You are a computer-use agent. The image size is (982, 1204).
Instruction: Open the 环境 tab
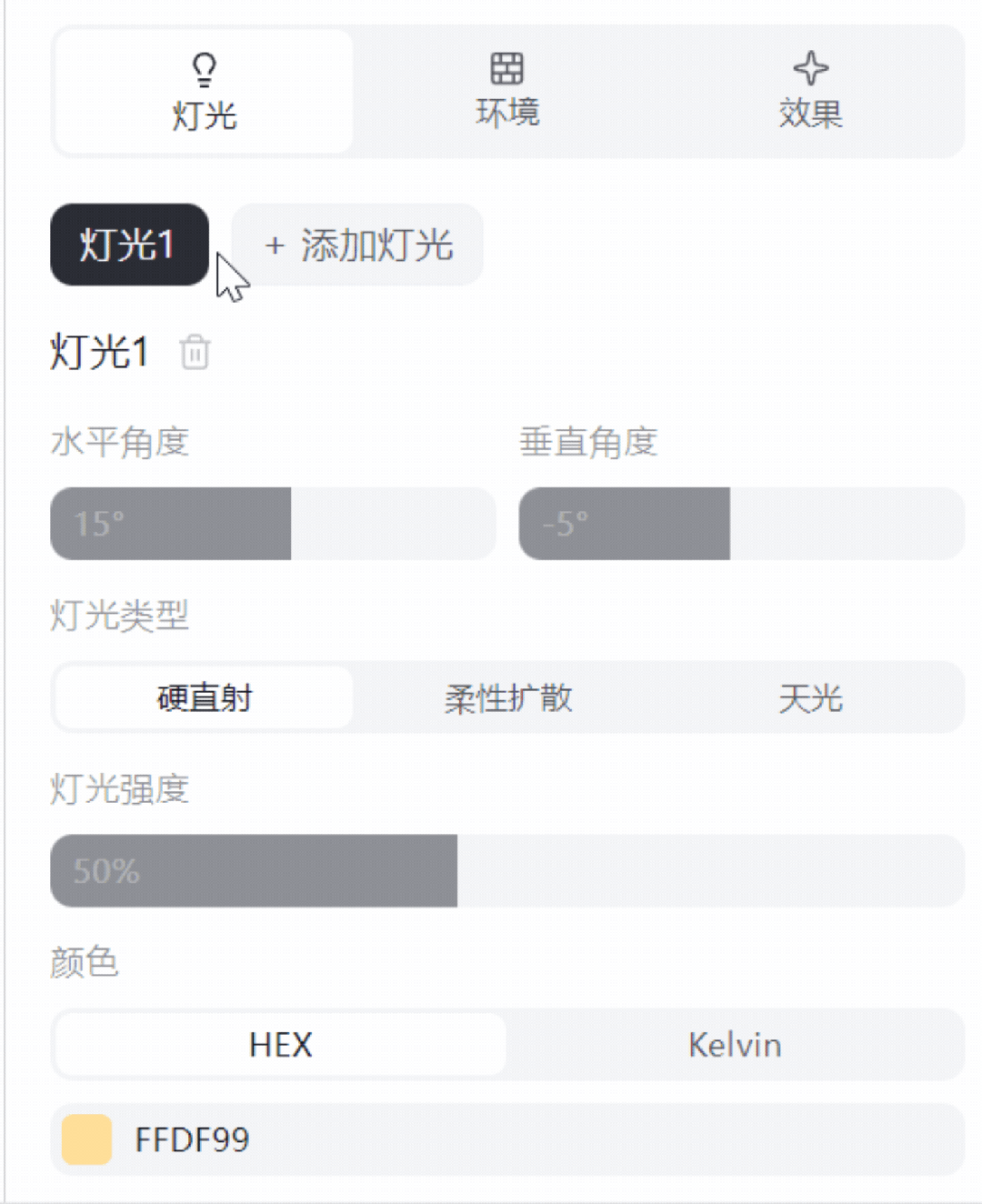[x=506, y=93]
